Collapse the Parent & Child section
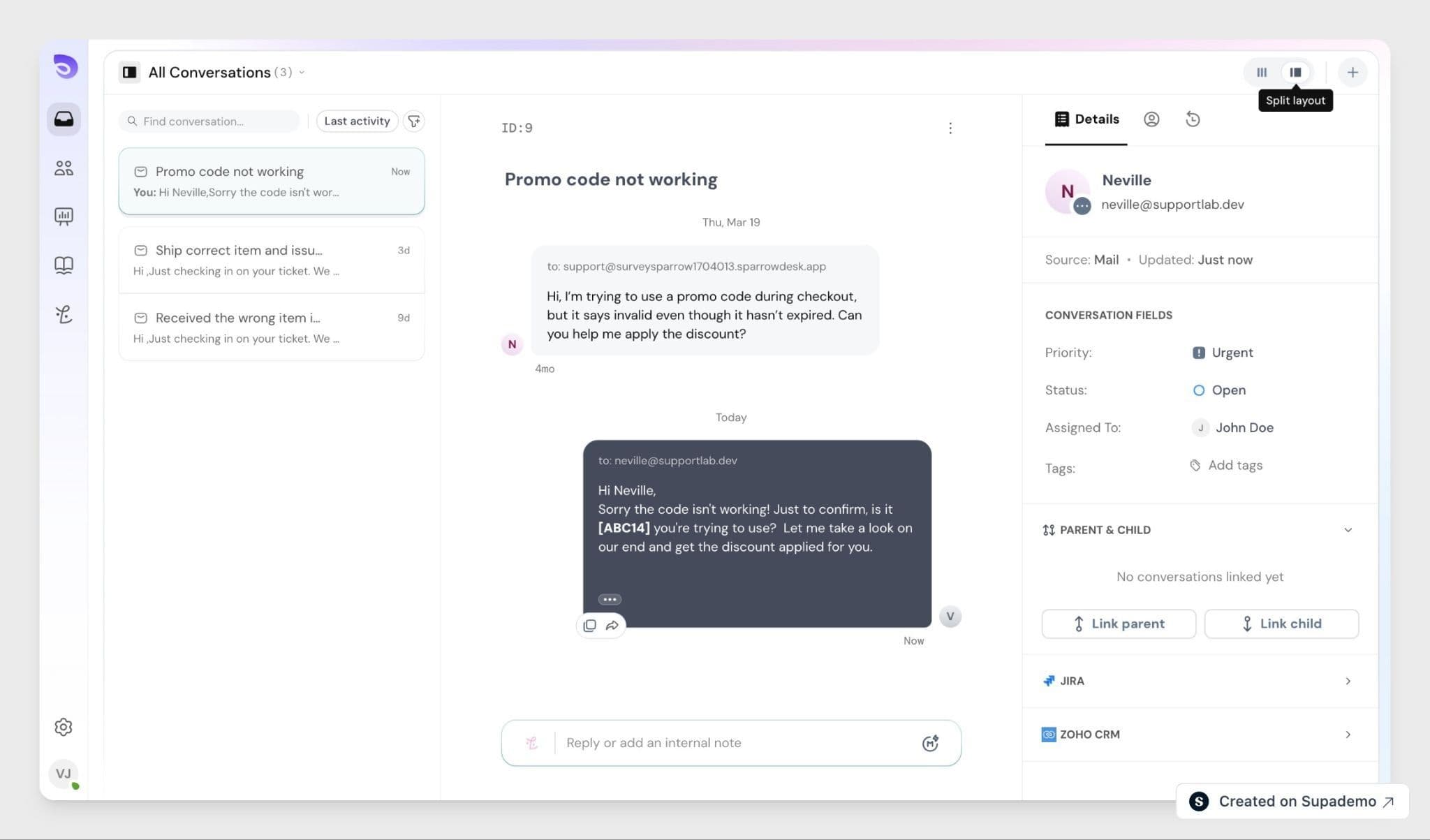 (x=1348, y=530)
